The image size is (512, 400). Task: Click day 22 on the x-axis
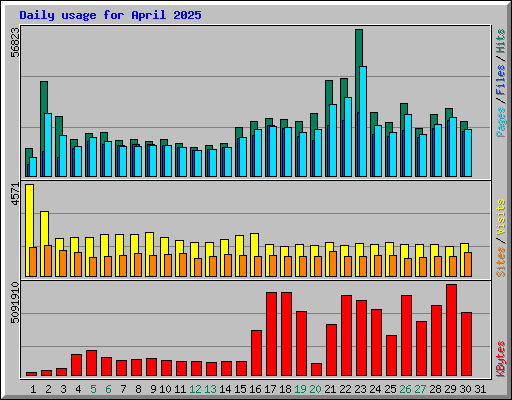345,389
